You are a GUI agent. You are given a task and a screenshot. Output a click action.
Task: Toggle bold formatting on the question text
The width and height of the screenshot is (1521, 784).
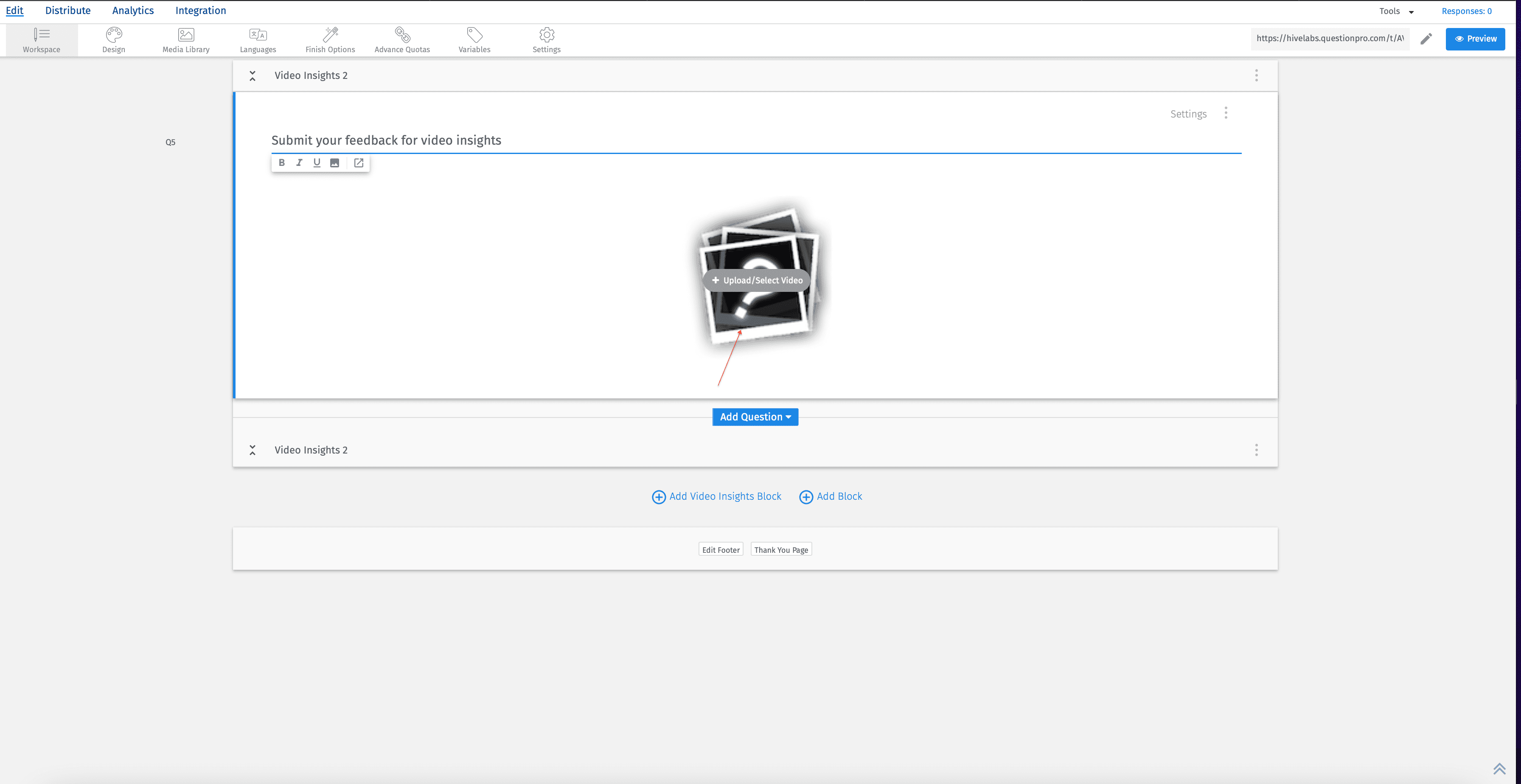[x=282, y=163]
